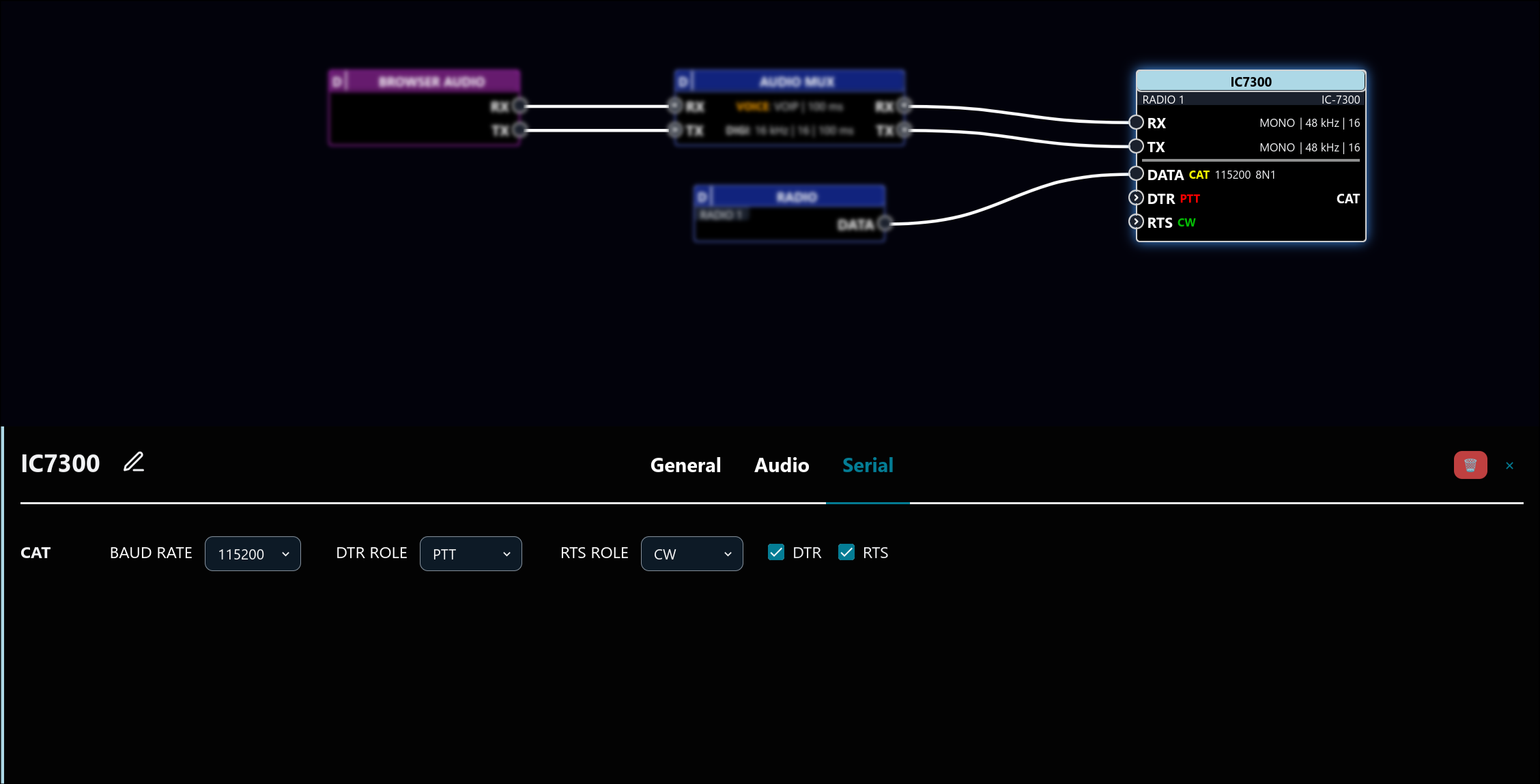Click the TX port circle on the IC7300 node

(1136, 146)
